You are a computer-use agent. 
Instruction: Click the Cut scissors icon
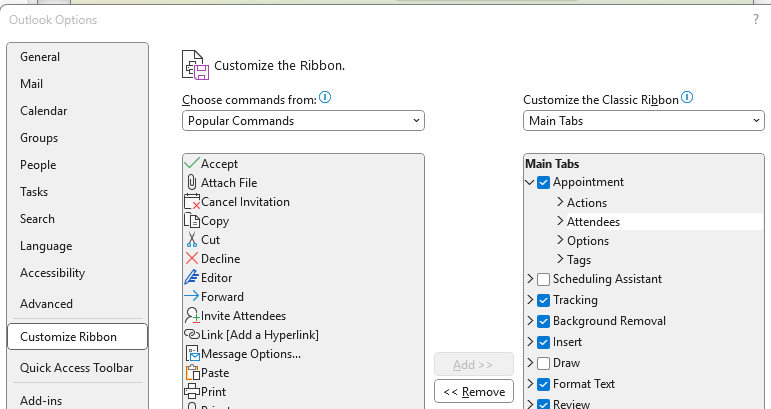point(192,240)
